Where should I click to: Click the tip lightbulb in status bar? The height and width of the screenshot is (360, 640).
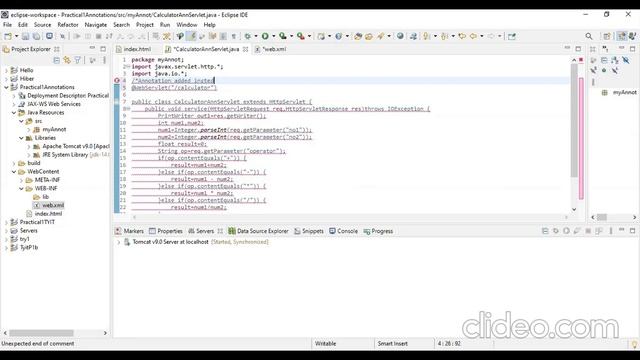(634, 344)
